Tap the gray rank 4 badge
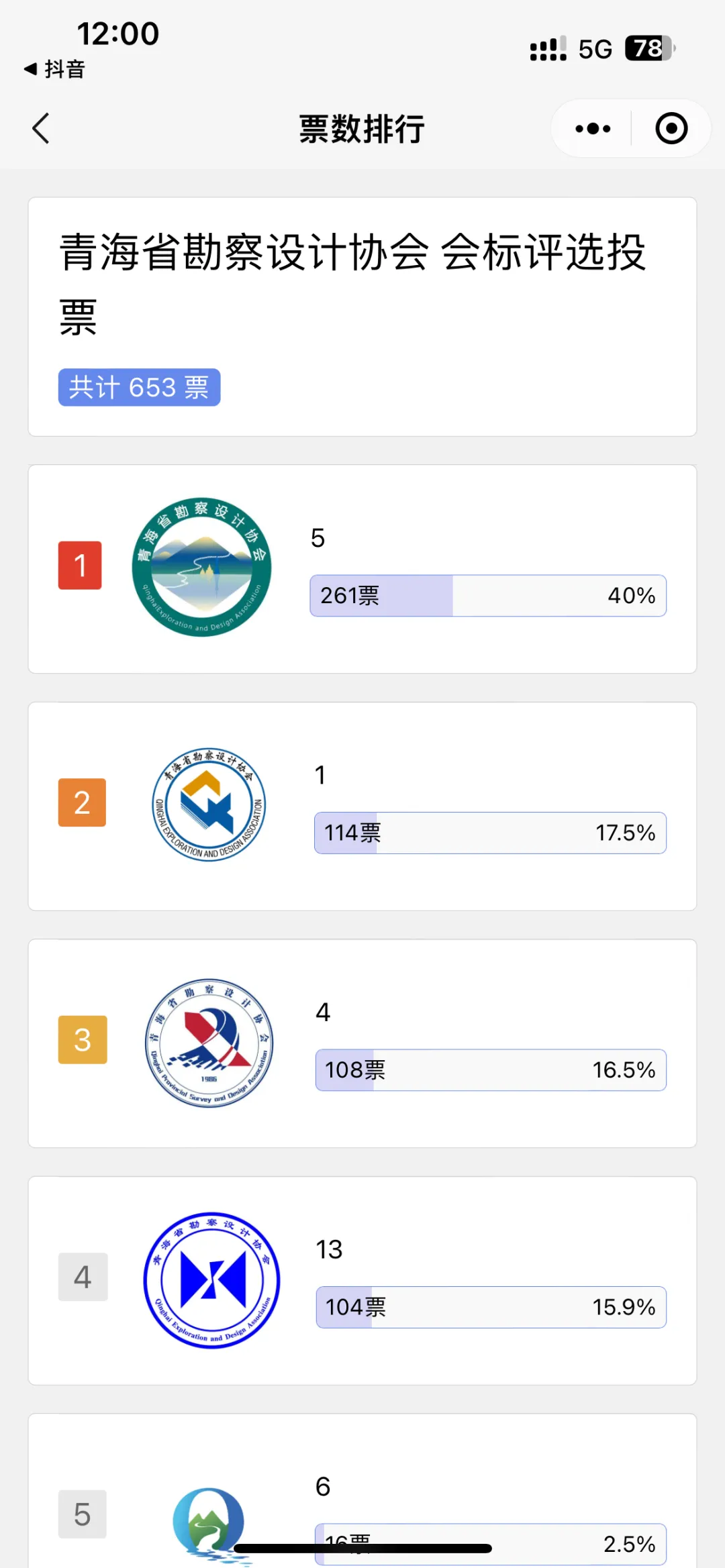Viewport: 725px width, 1568px height. point(83,1277)
